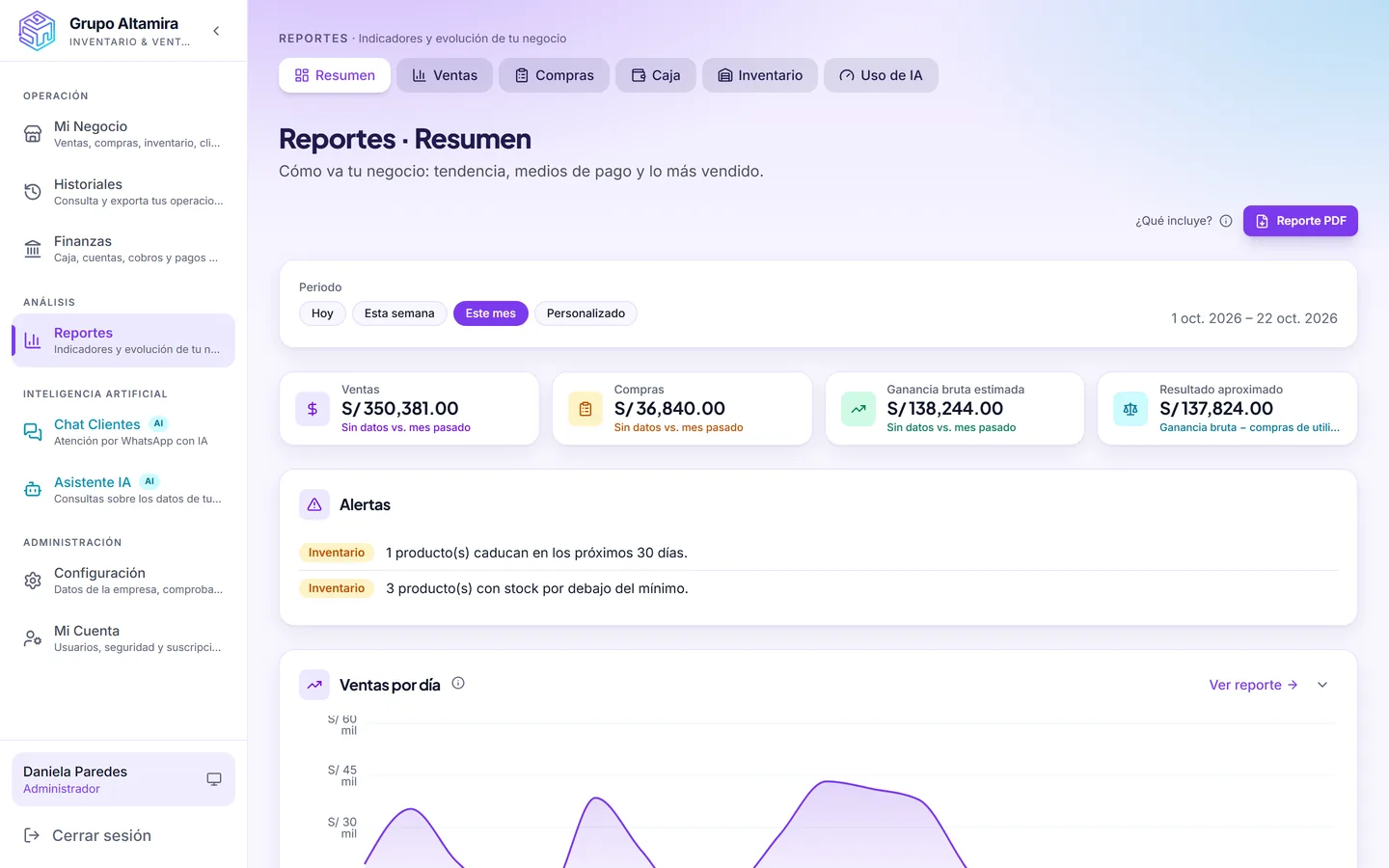Click the monitor icon beside Daniela Paredes

pyautogui.click(x=214, y=779)
